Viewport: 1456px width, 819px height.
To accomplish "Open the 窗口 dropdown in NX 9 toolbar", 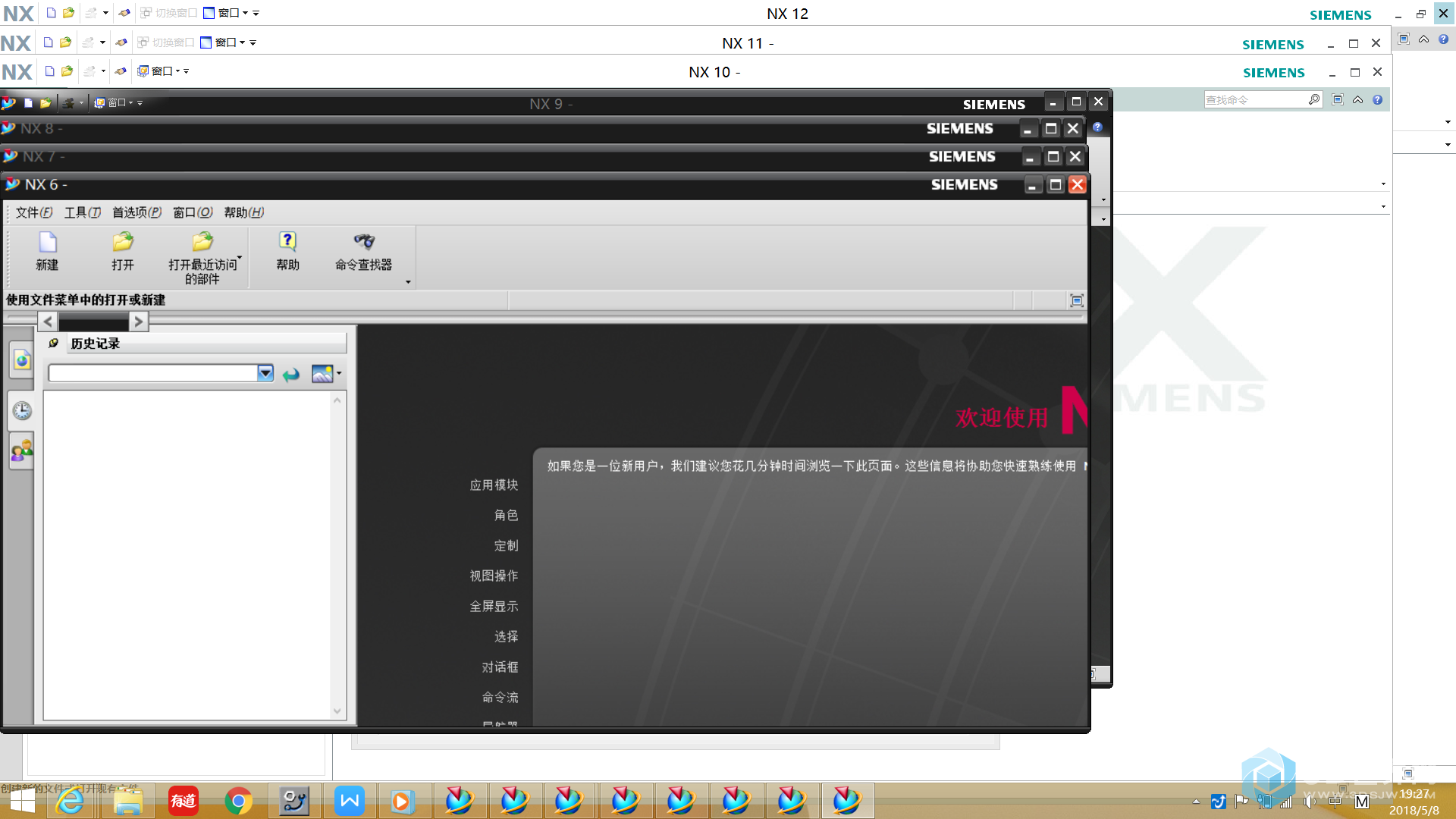I will [114, 102].
